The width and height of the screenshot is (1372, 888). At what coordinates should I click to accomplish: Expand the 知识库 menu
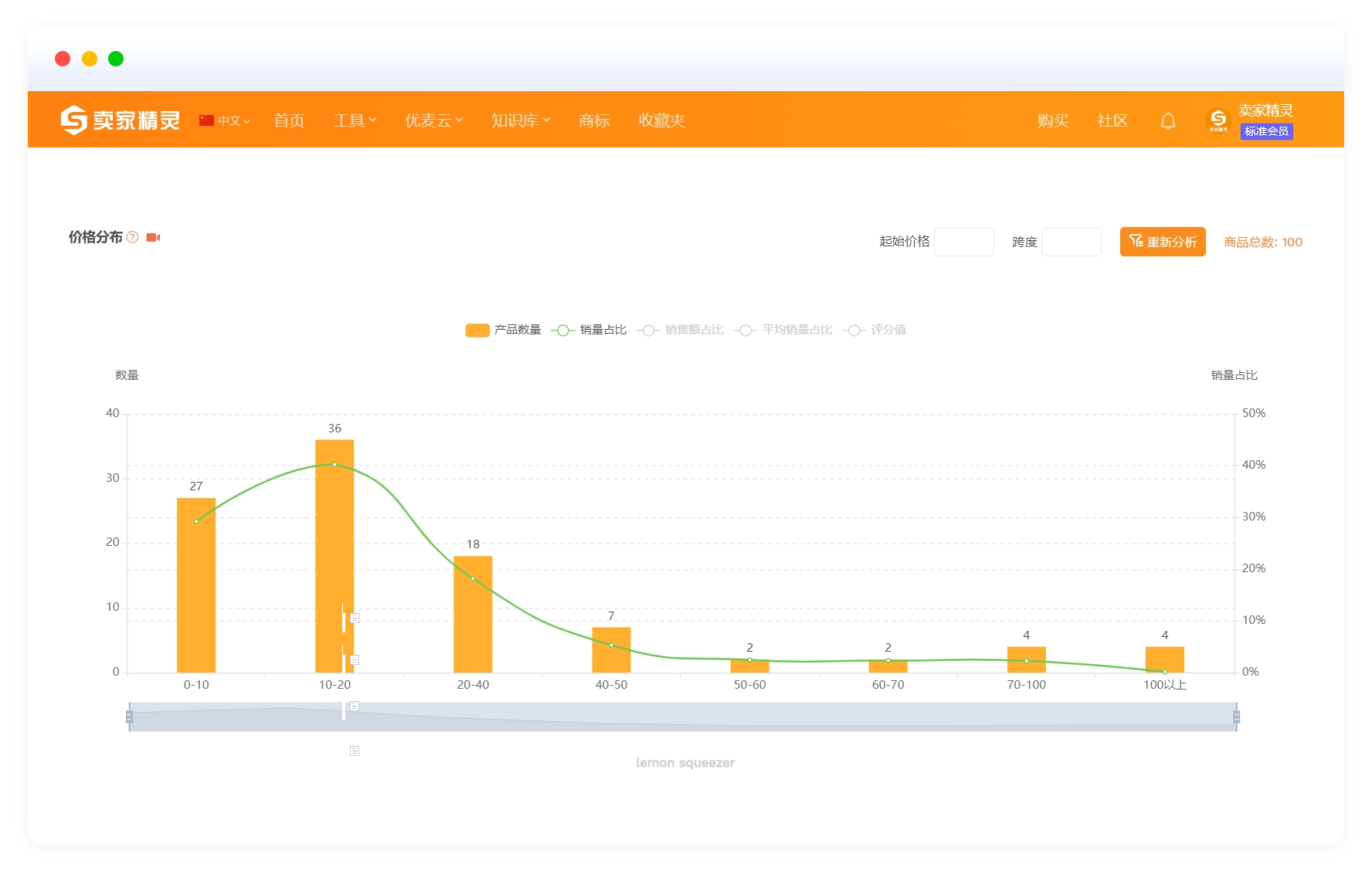[521, 120]
